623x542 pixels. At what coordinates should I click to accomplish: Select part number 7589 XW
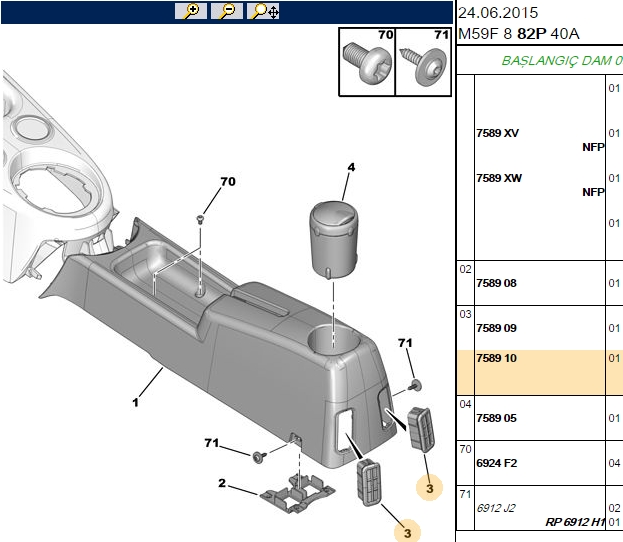pyautogui.click(x=499, y=178)
